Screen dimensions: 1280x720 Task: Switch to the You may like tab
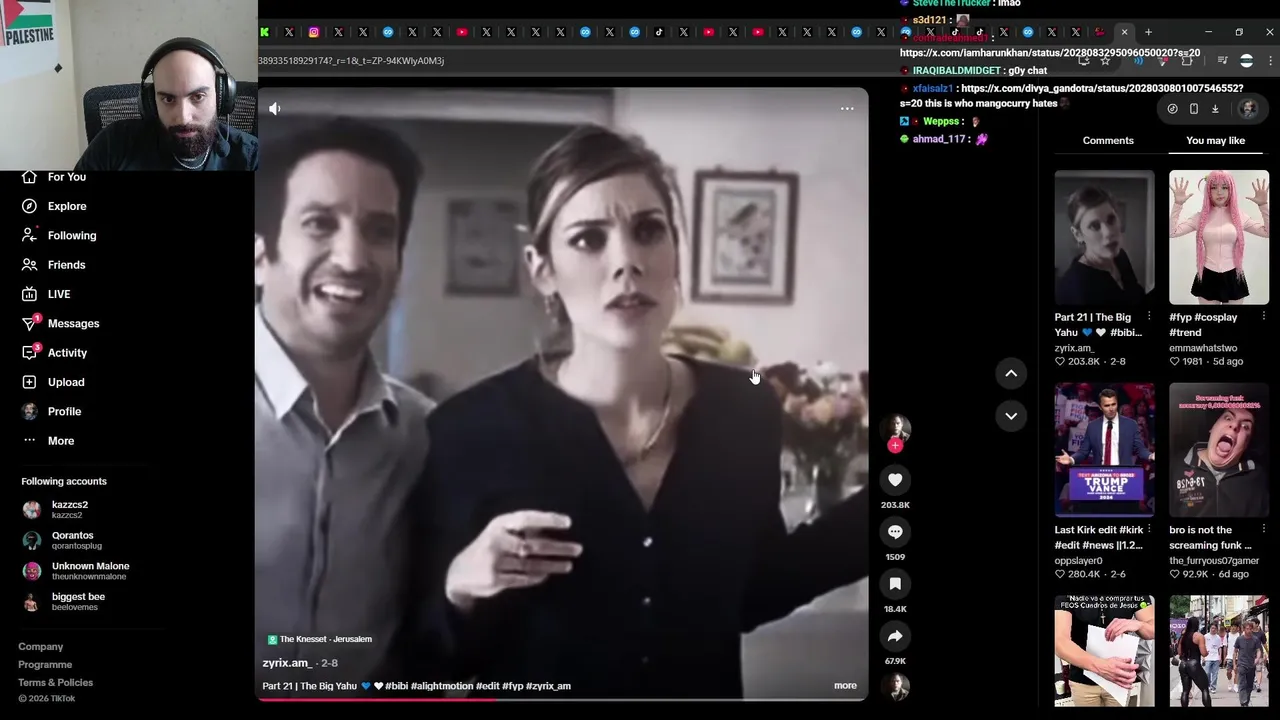pos(1215,141)
